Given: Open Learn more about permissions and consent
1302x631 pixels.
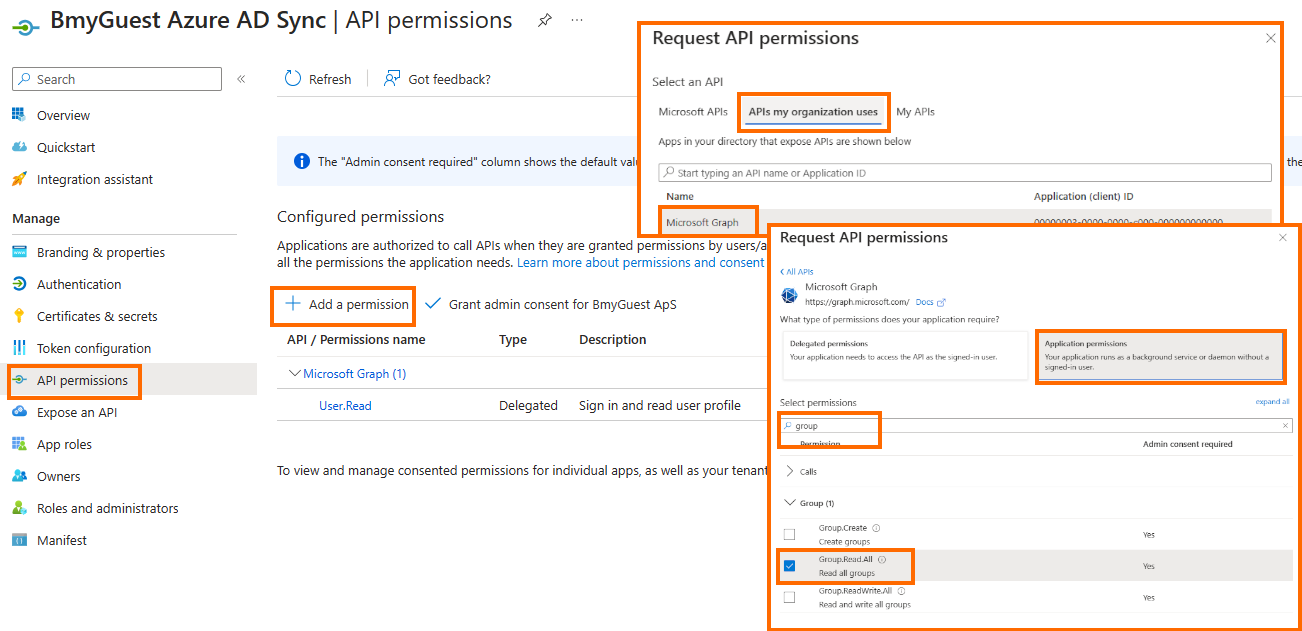Looking at the screenshot, I should [640, 262].
